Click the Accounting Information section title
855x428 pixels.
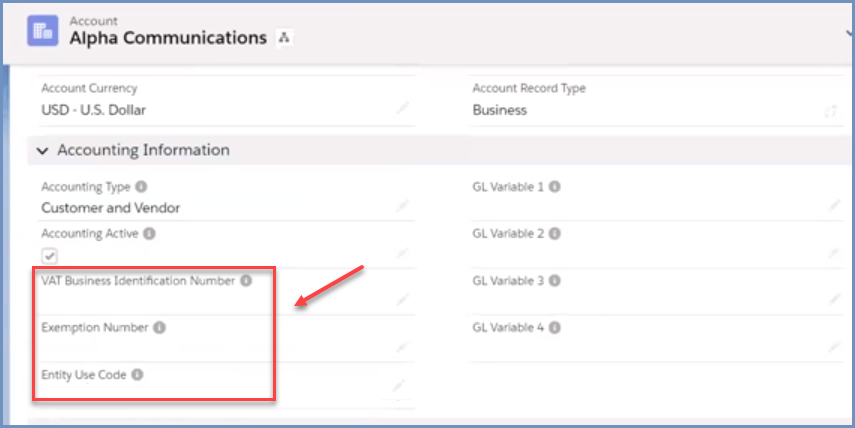(x=143, y=150)
